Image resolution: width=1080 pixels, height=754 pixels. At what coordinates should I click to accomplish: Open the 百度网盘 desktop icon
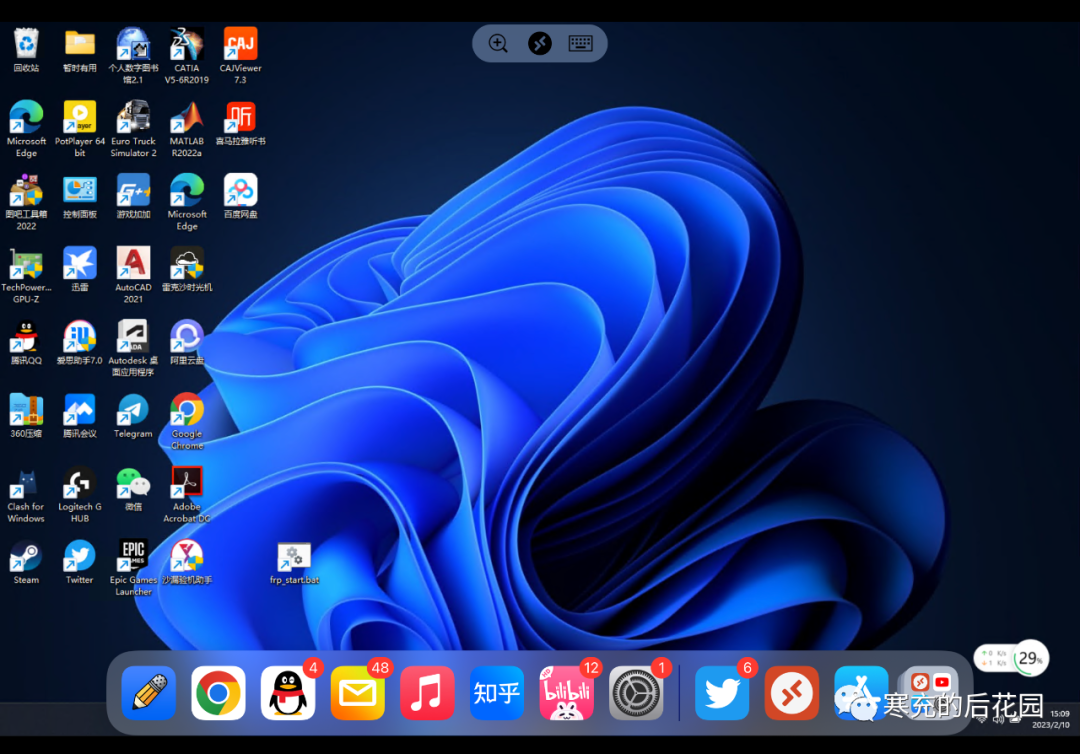coord(240,196)
